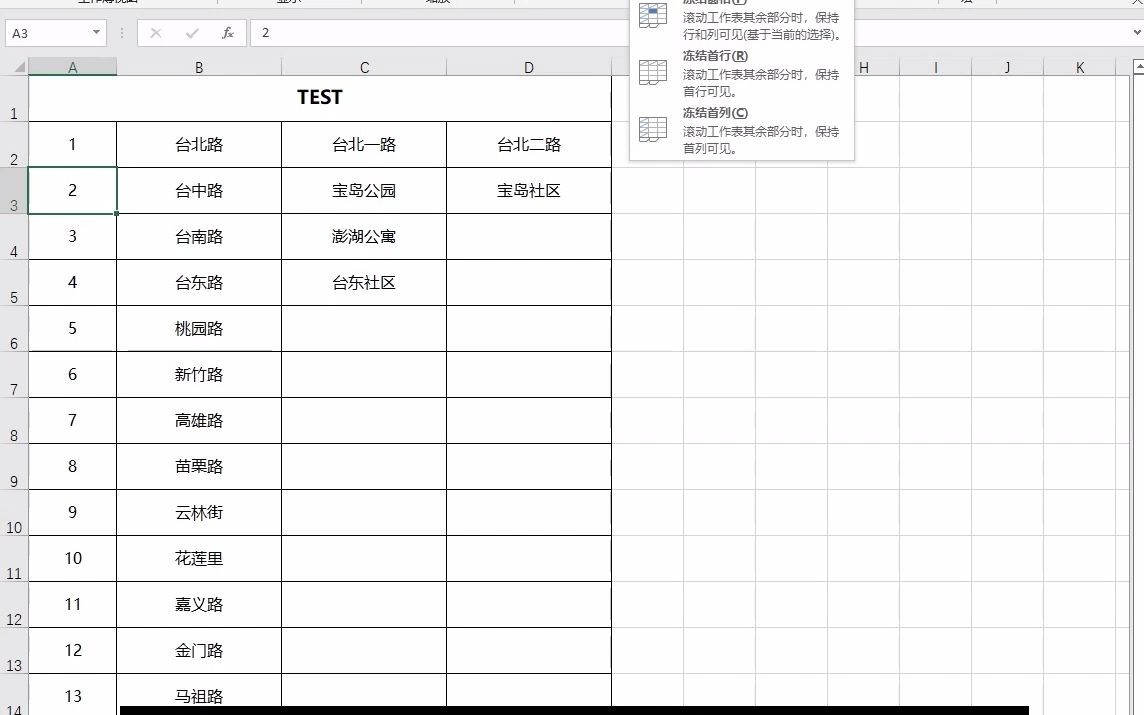Image resolution: width=1144 pixels, height=715 pixels.
Task: Select column header C
Action: tap(363, 66)
